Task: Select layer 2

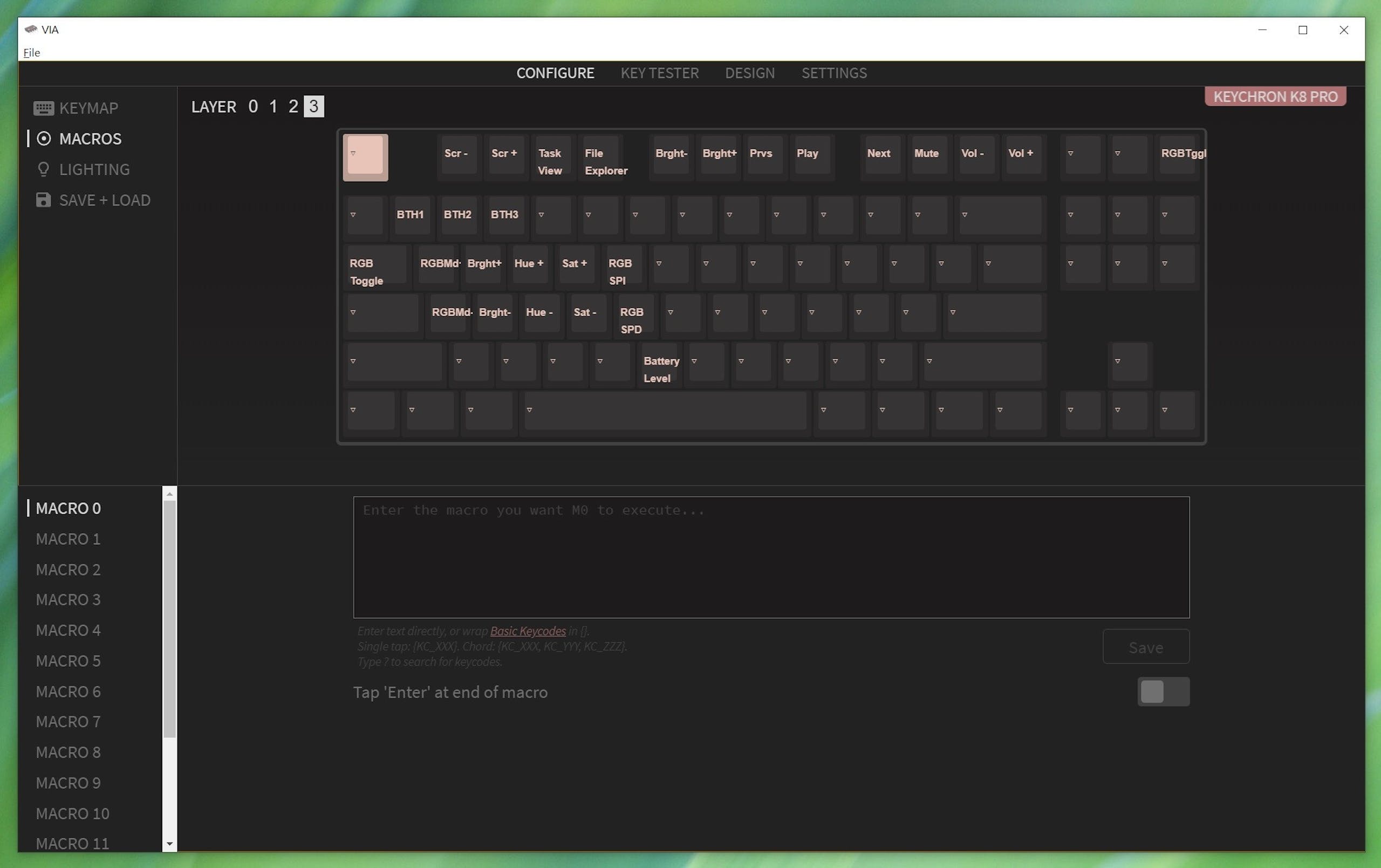Action: (293, 106)
